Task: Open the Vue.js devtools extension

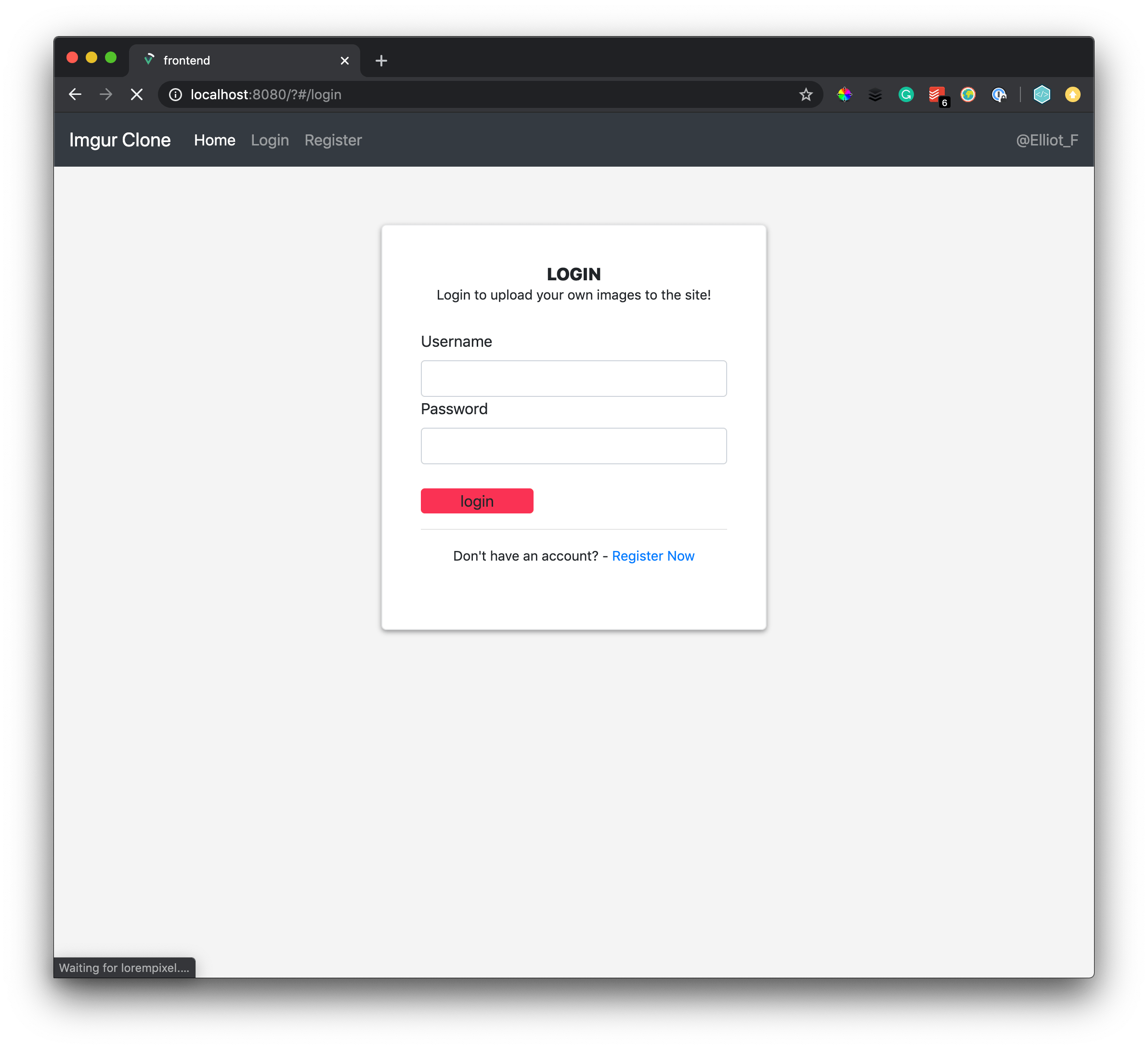Action: click(x=1042, y=94)
